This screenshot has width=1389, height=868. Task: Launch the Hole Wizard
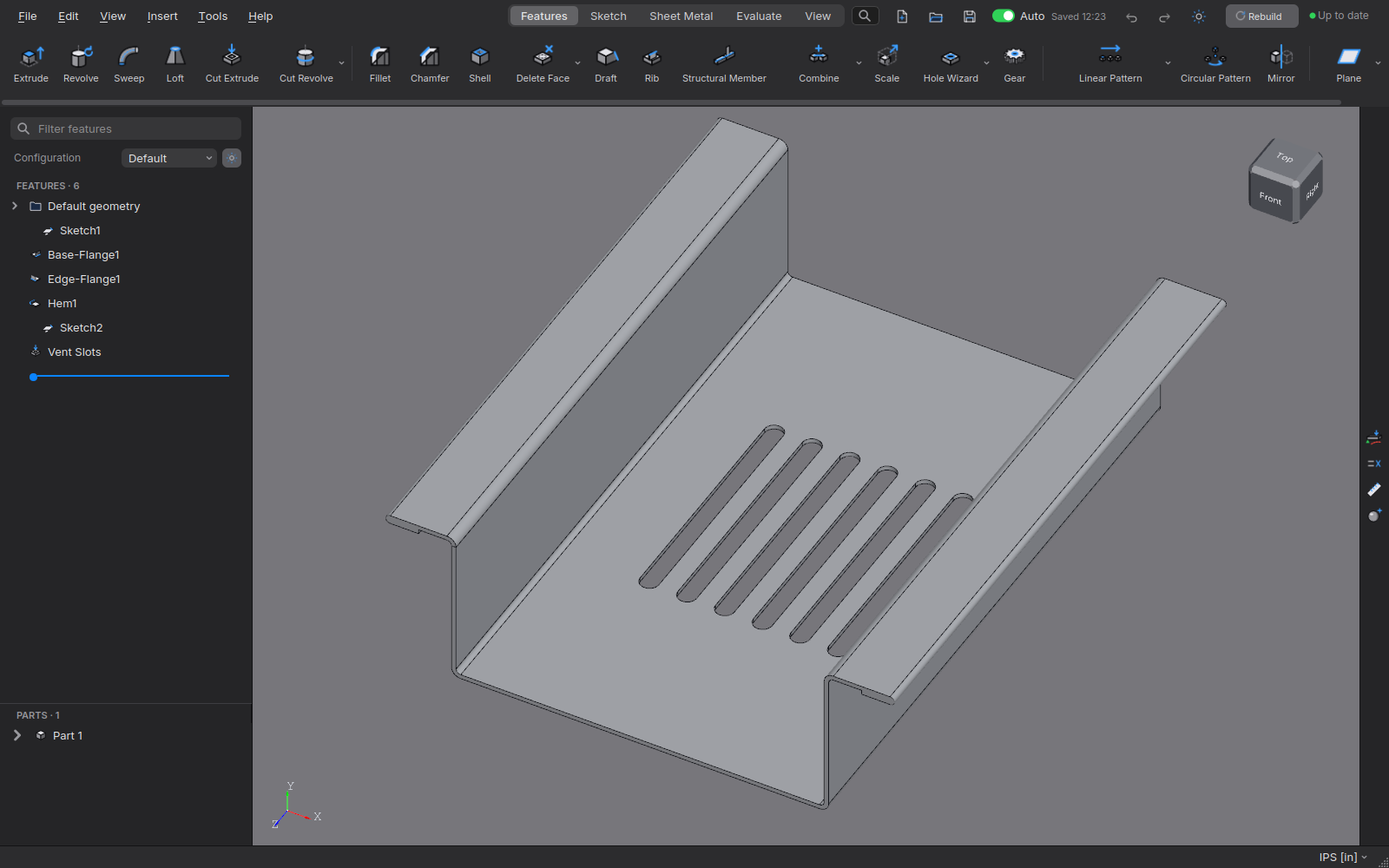[951, 64]
